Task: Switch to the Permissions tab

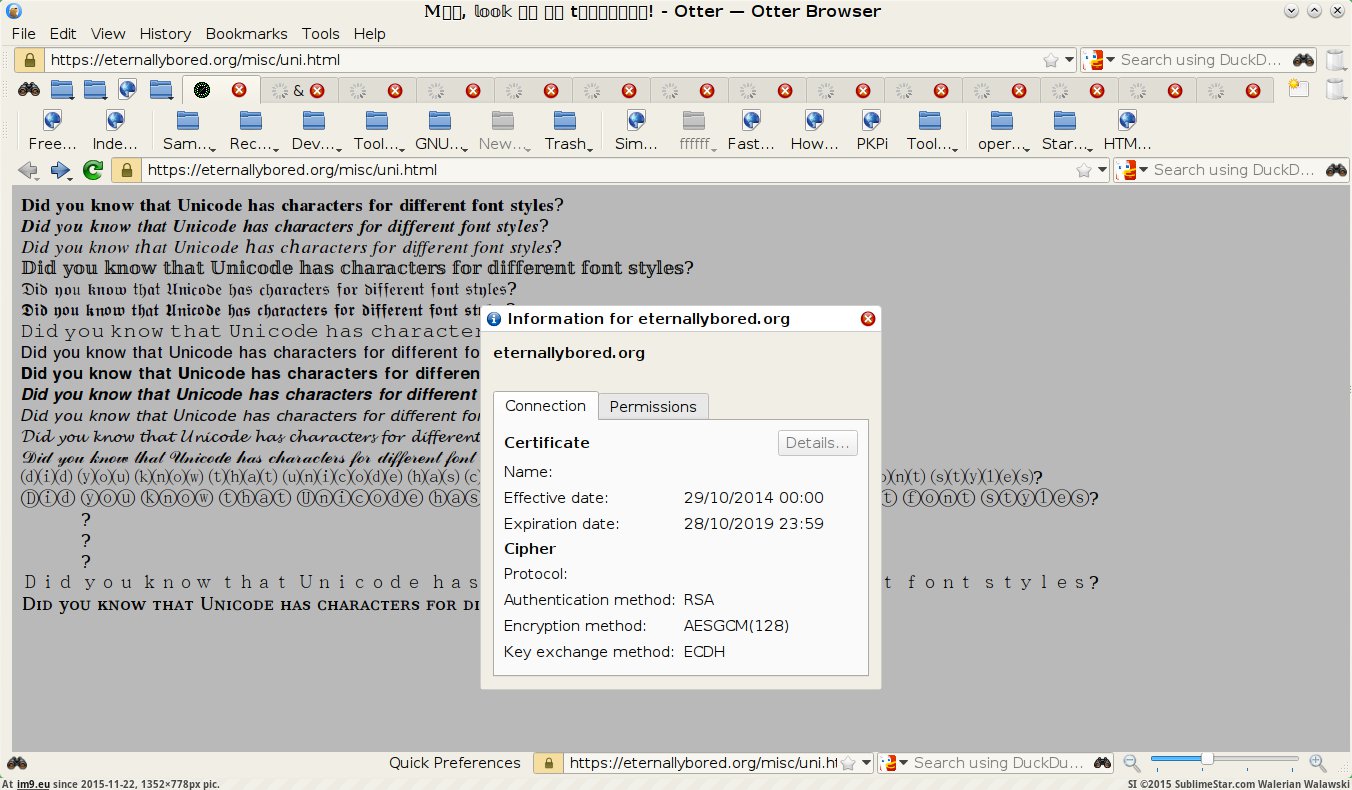Action: [x=653, y=407]
